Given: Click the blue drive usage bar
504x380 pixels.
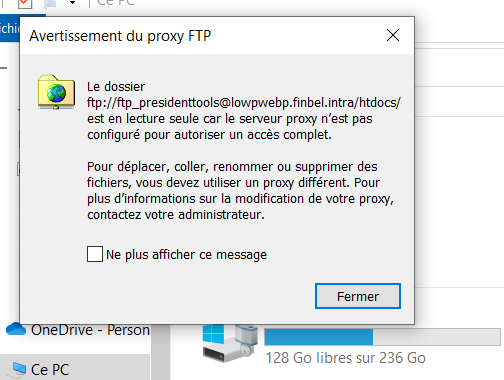Looking at the screenshot, I should point(382,337).
